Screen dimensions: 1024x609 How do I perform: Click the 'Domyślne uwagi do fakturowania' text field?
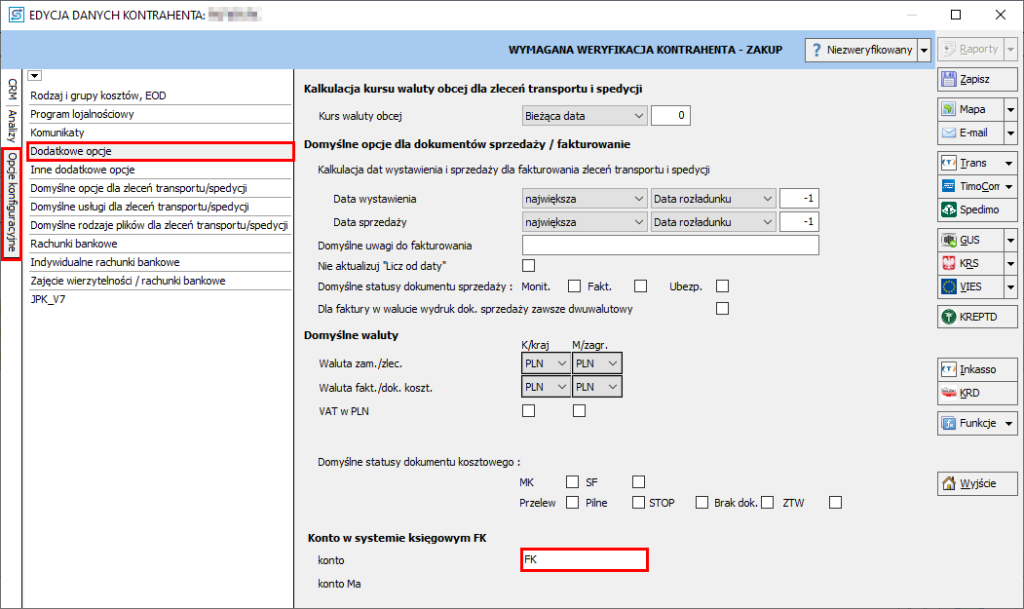click(x=670, y=245)
